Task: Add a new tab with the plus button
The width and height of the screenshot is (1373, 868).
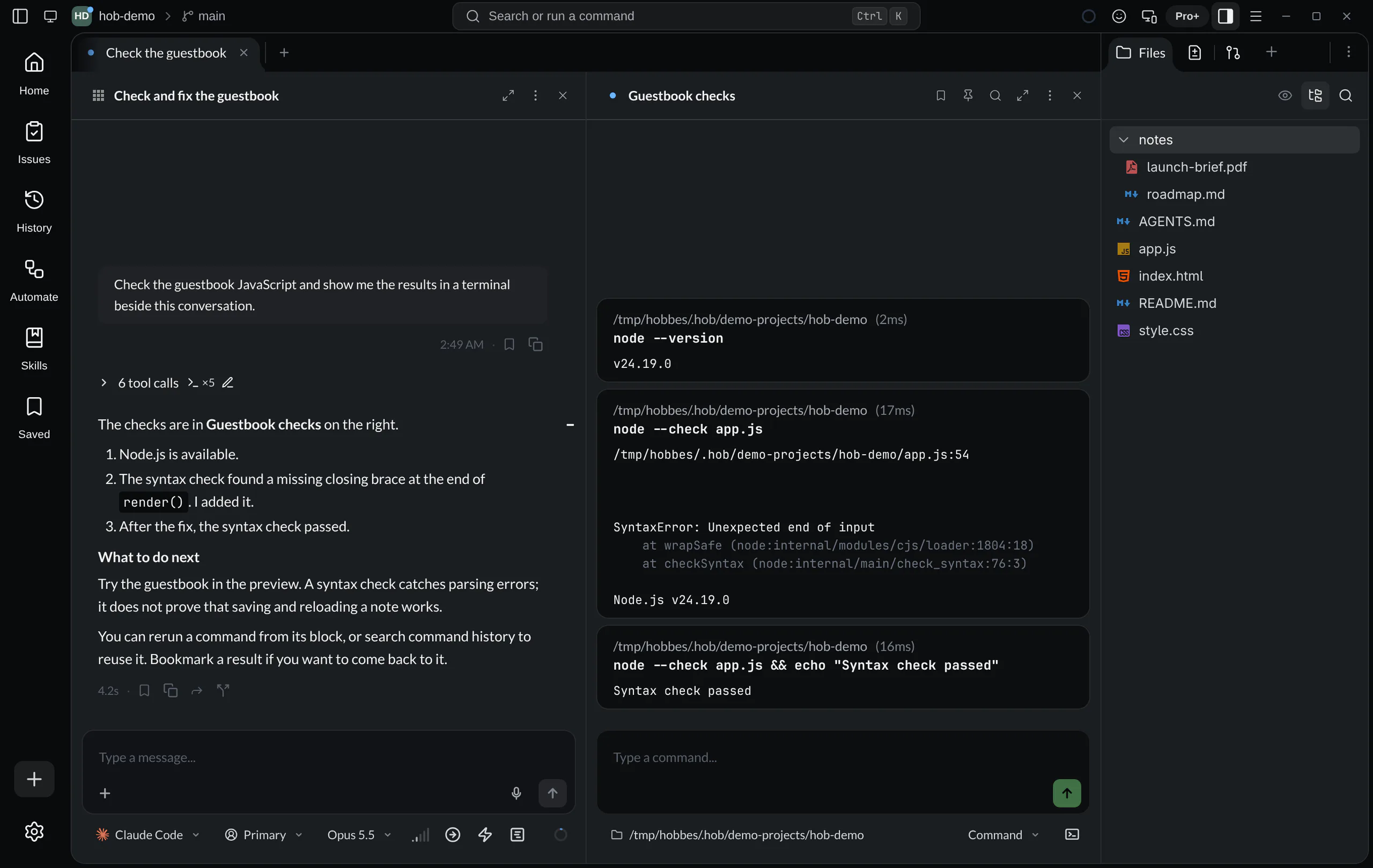Action: pos(284,53)
